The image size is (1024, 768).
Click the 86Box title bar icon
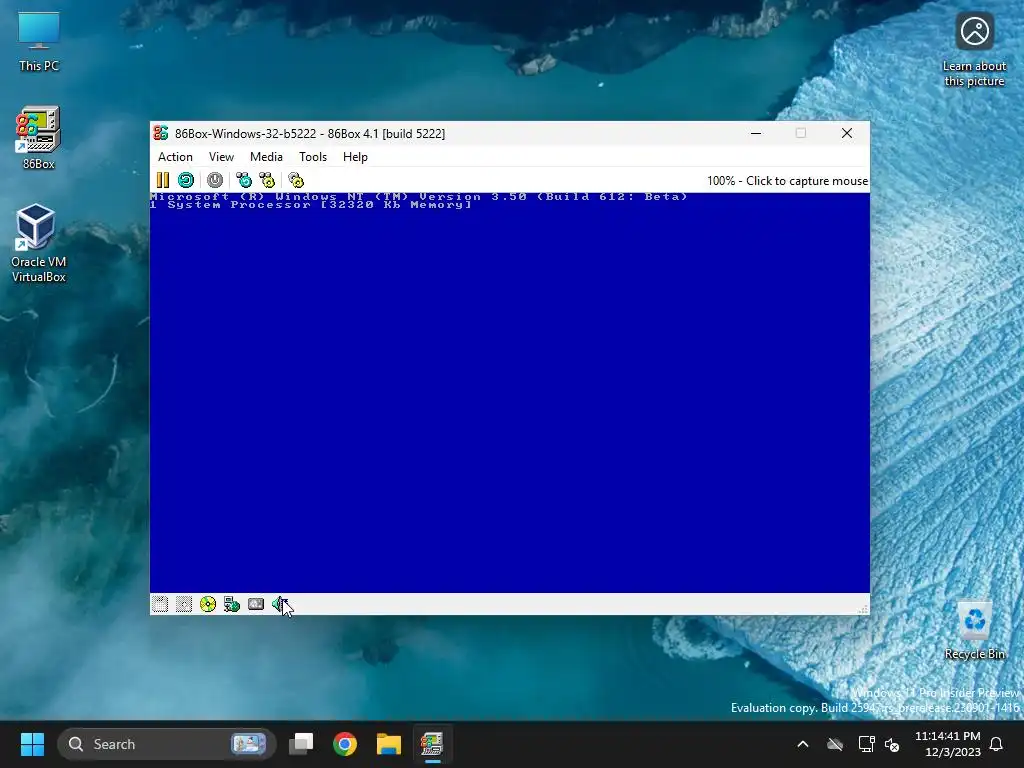coord(161,133)
